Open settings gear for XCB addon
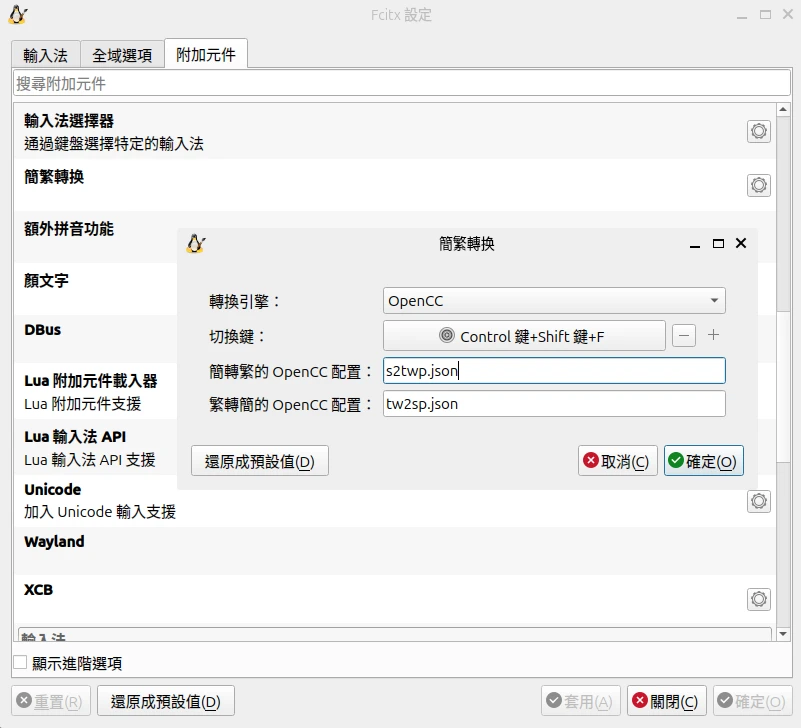The width and height of the screenshot is (801, 728). pyautogui.click(x=759, y=599)
